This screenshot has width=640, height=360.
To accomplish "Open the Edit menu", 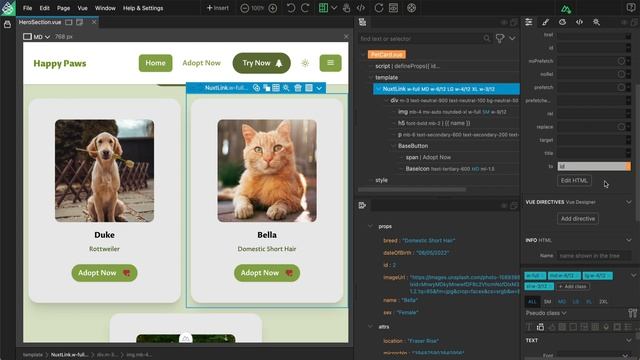I will tap(44, 8).
